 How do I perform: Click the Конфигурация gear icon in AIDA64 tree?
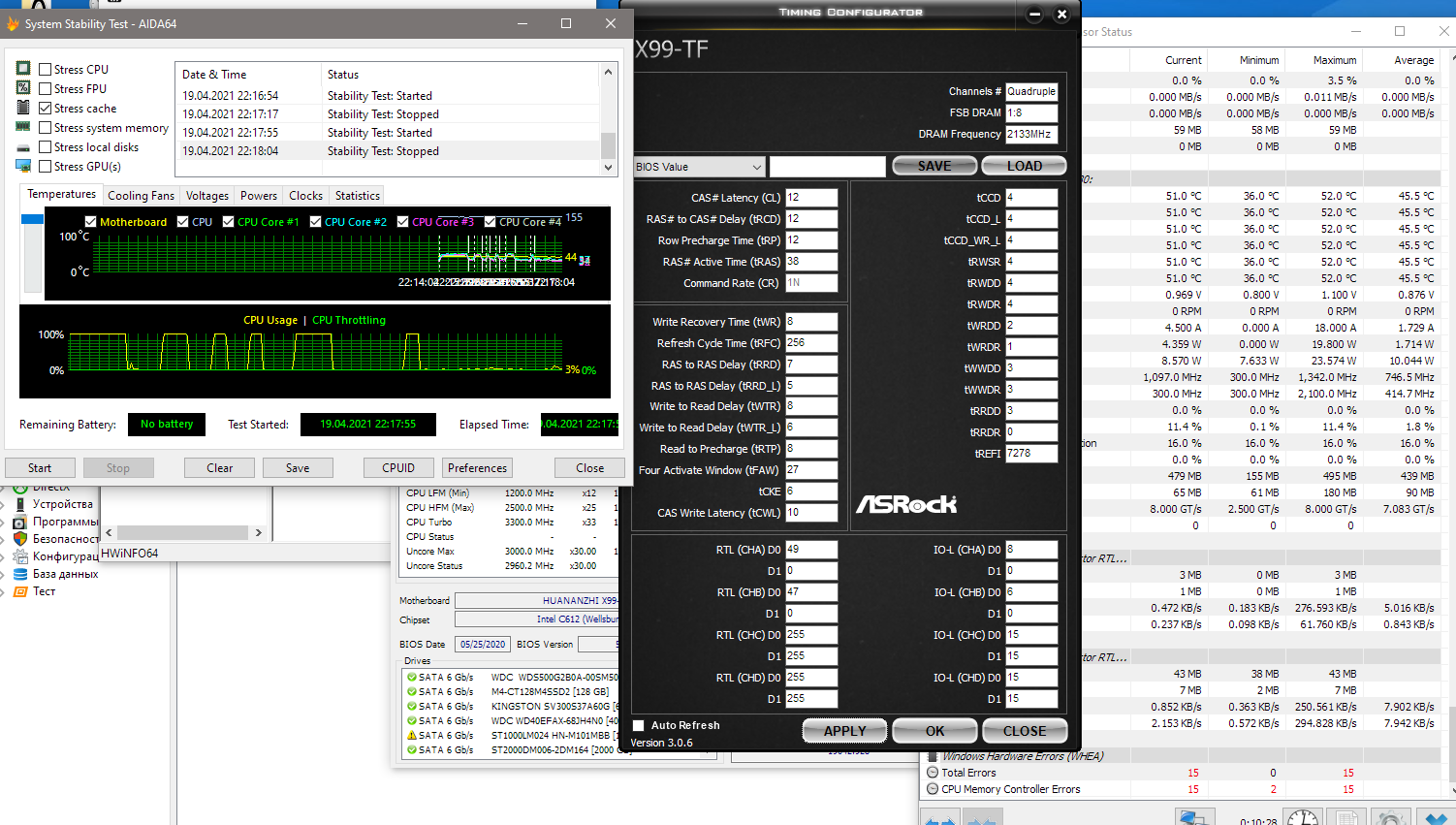pyautogui.click(x=19, y=556)
